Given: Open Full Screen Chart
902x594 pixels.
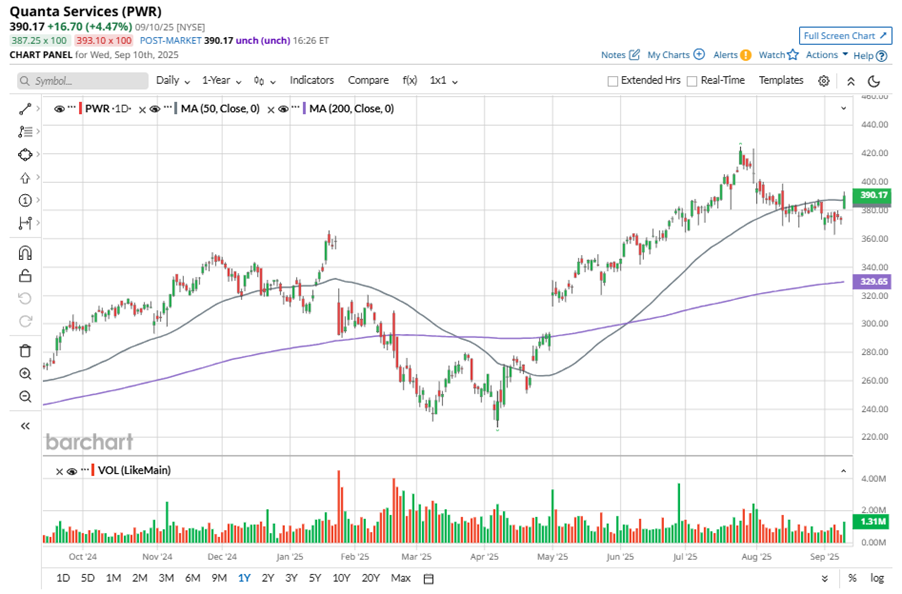Looking at the screenshot, I should tap(845, 36).
